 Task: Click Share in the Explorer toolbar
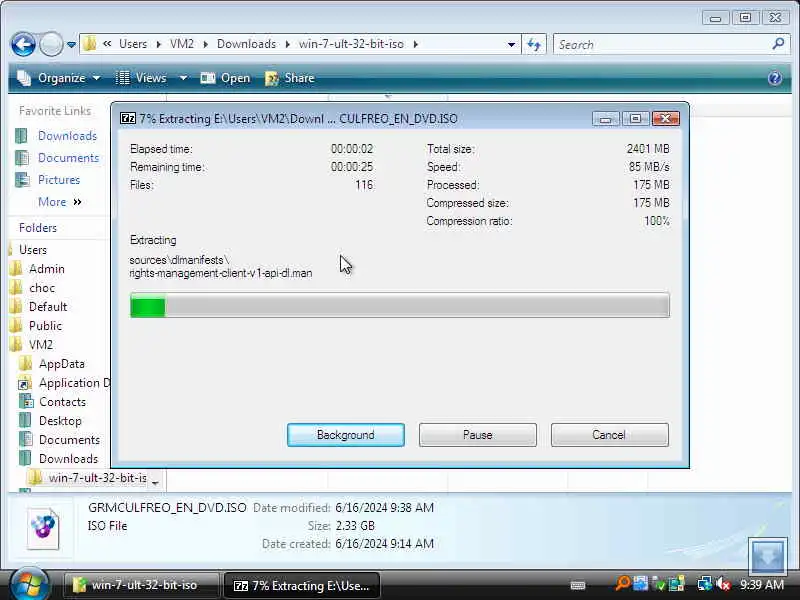pos(290,78)
